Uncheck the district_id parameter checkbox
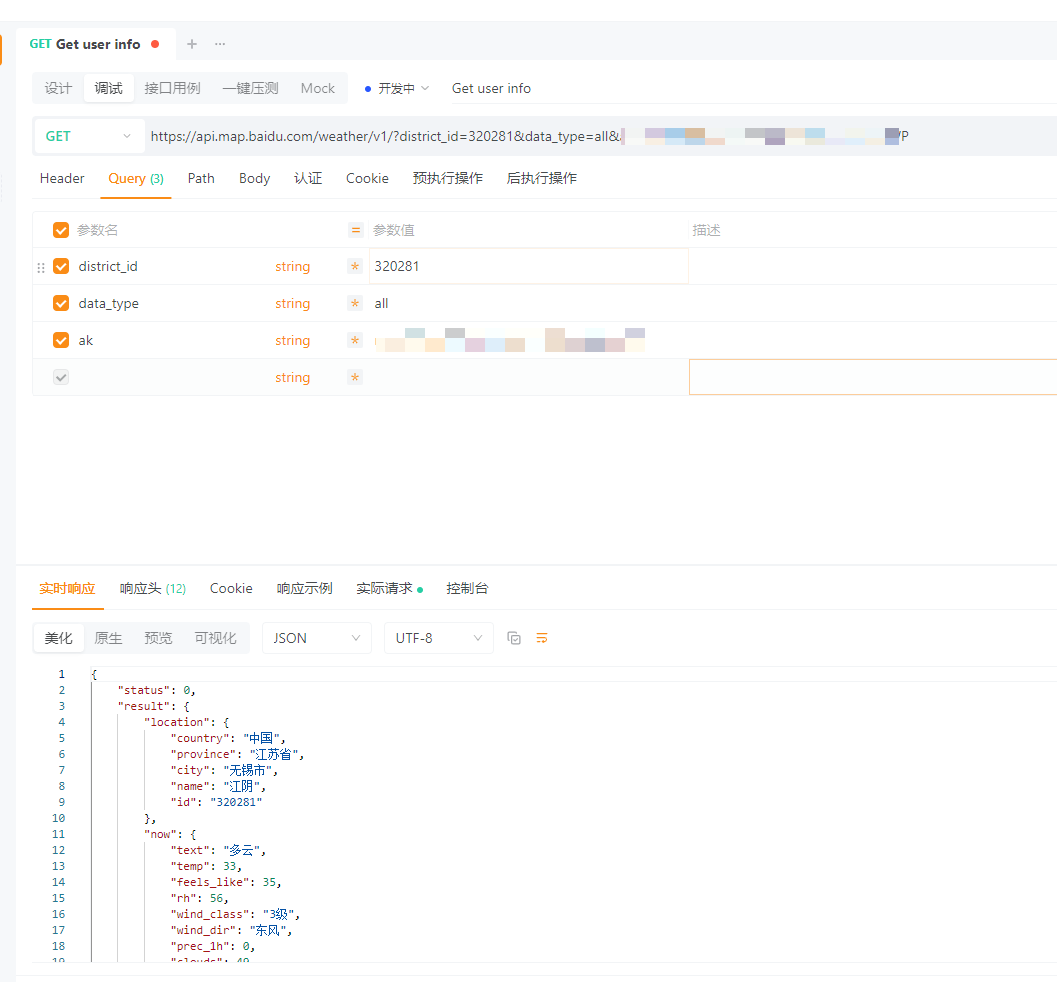The image size is (1057, 982). pyautogui.click(x=61, y=266)
